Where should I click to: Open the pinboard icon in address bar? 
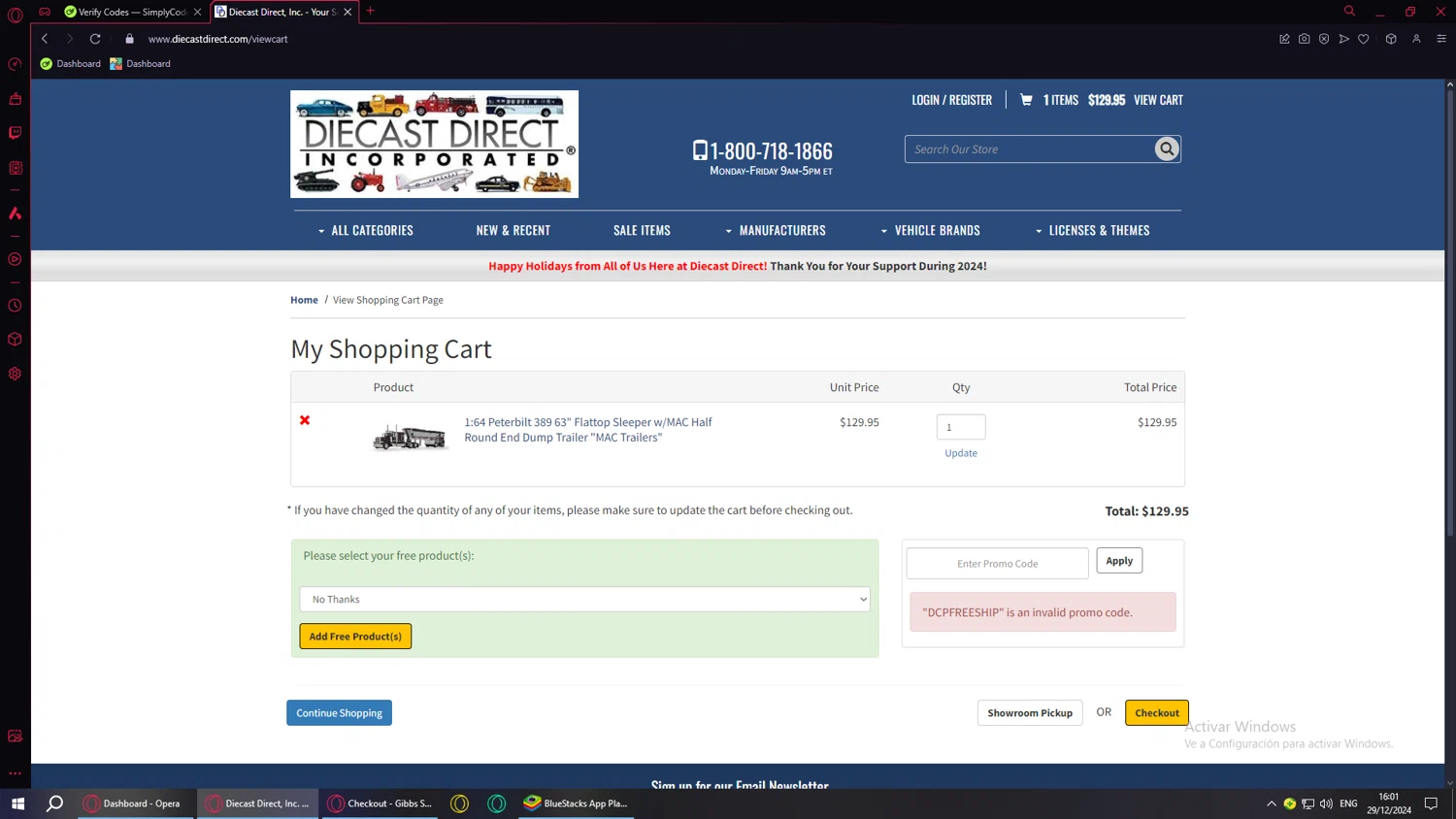pos(1284,39)
